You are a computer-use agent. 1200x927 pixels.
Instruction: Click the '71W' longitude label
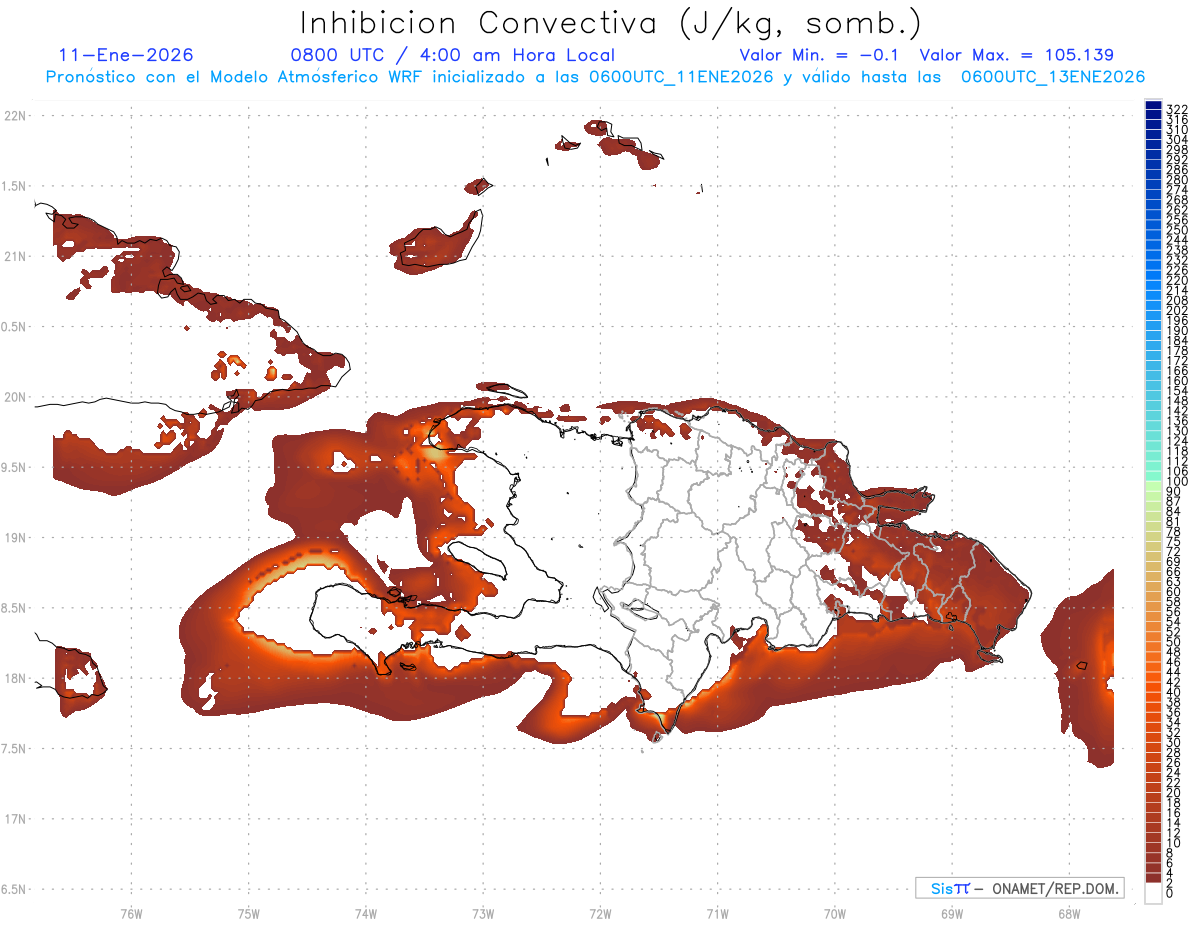coord(717,913)
